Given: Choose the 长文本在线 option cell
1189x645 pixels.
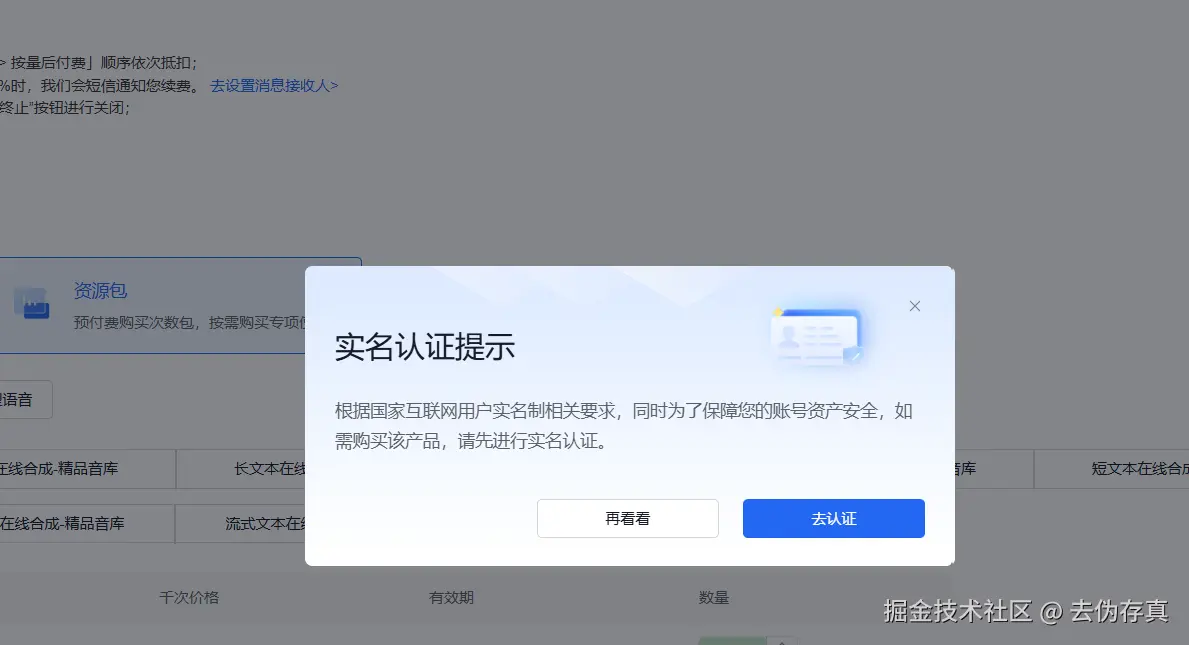Looking at the screenshot, I should [x=240, y=469].
